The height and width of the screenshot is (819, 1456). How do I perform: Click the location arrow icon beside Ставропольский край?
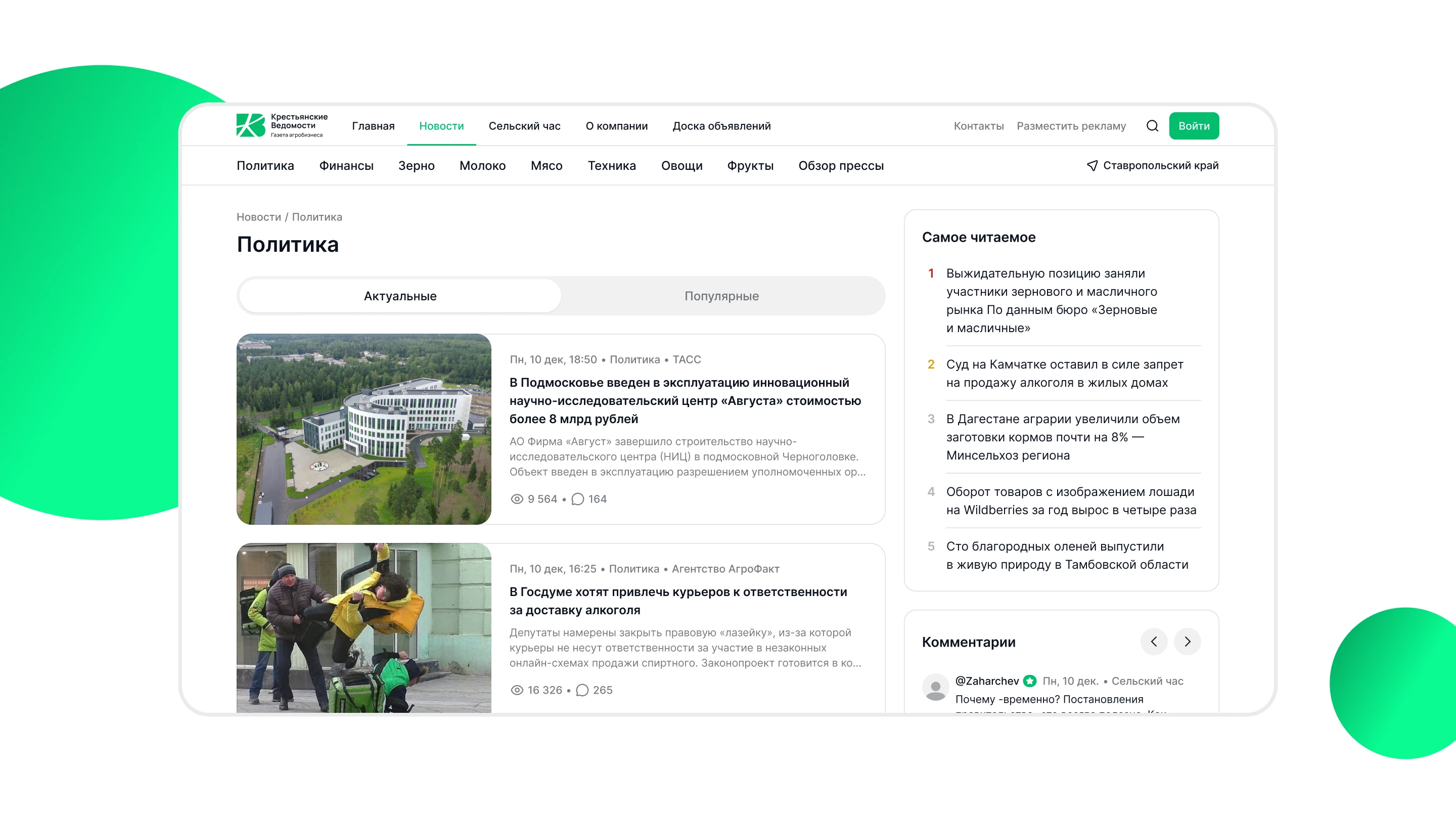click(1092, 166)
